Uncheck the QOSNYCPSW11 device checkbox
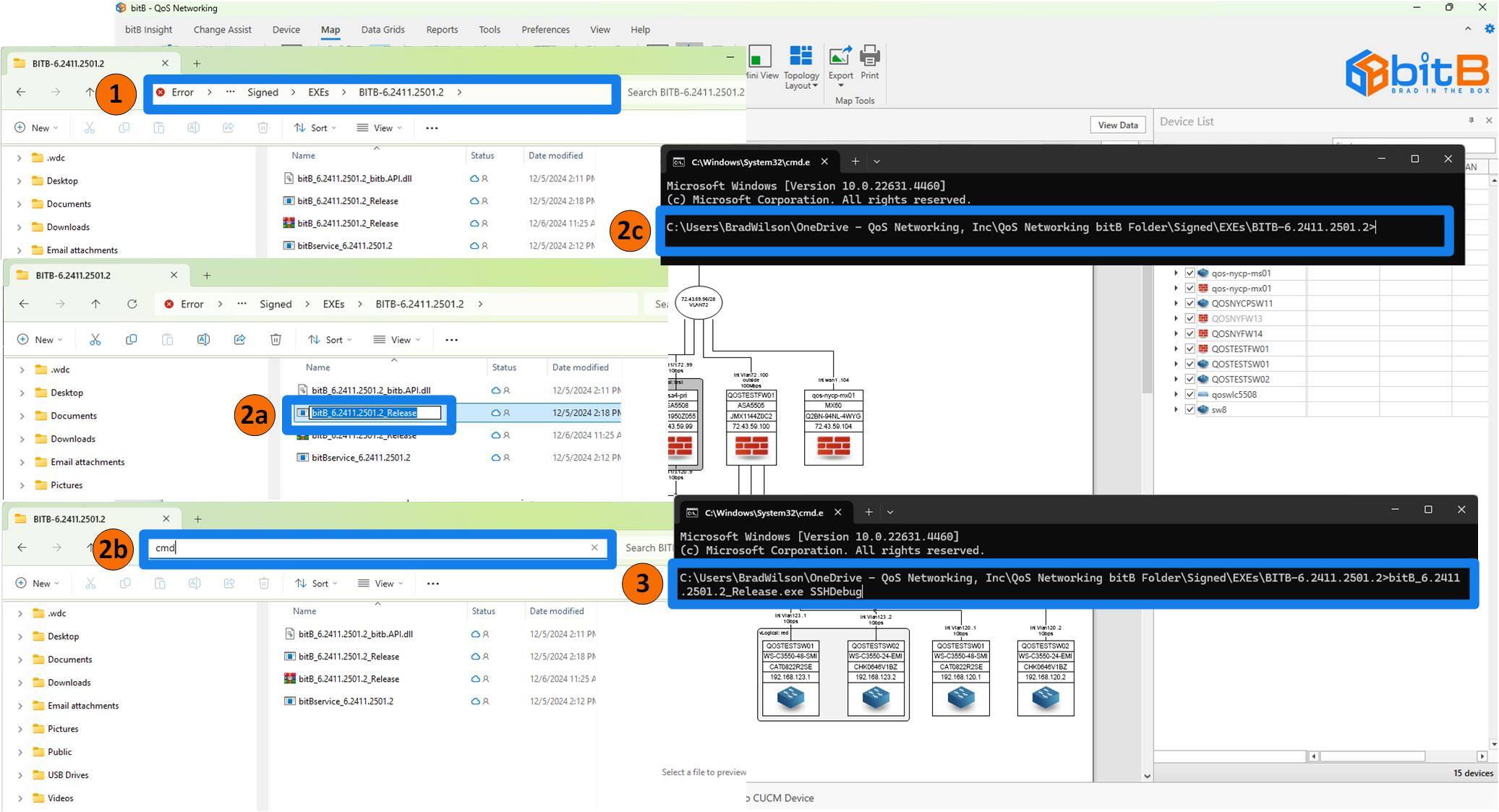This screenshot has width=1499, height=812. [1190, 303]
